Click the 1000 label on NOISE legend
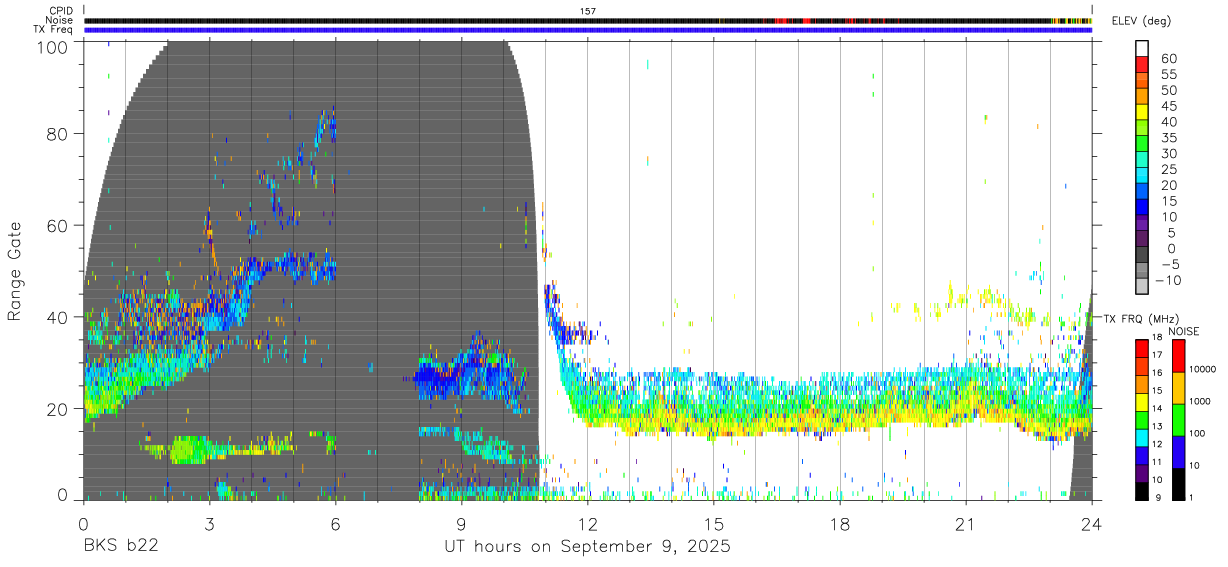The height and width of the screenshot is (567, 1228). pos(1201,401)
